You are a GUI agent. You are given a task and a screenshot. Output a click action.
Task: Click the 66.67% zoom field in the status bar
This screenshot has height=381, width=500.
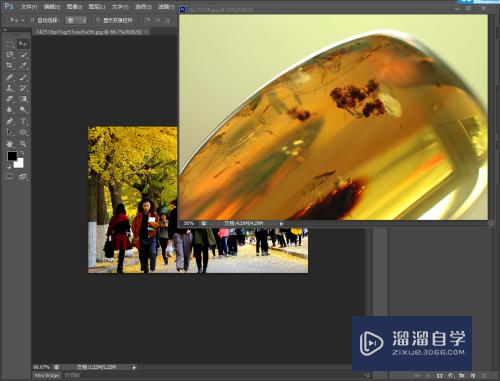pyautogui.click(x=41, y=367)
